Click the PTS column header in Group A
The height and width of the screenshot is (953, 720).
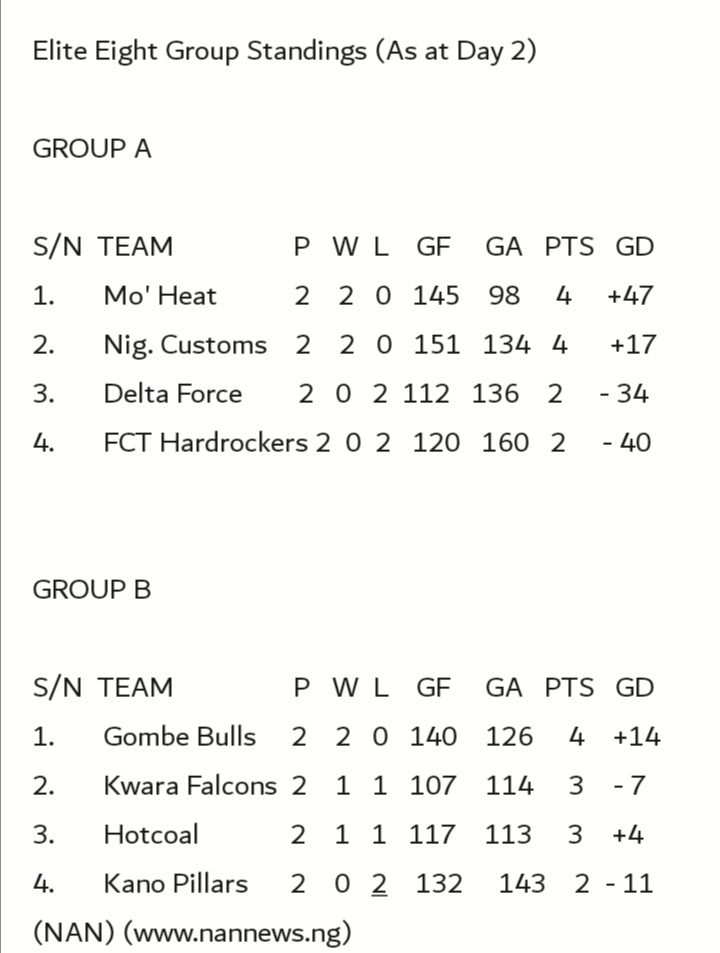click(x=569, y=247)
